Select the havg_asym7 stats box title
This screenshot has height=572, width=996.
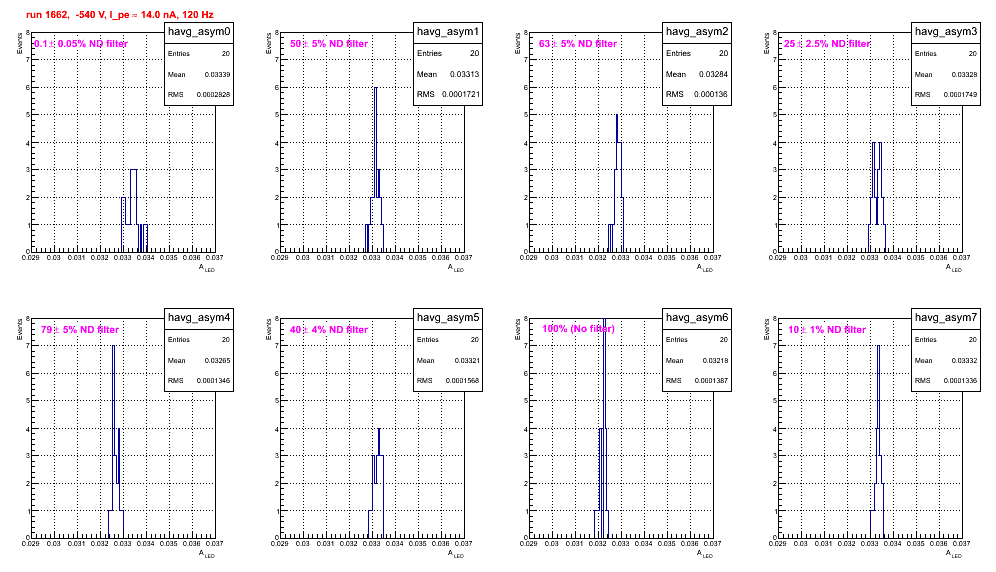point(946,318)
